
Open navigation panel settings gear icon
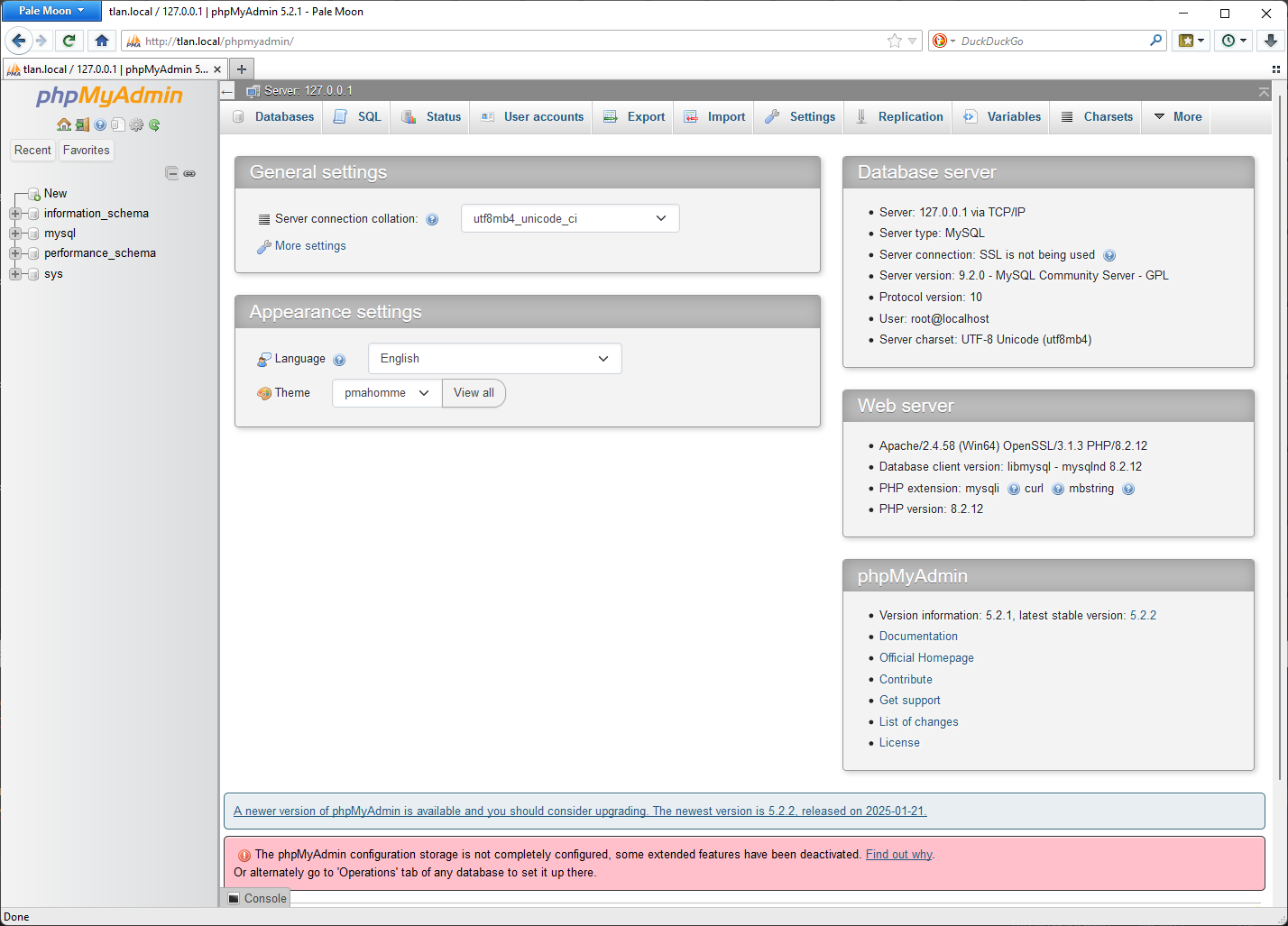(136, 124)
